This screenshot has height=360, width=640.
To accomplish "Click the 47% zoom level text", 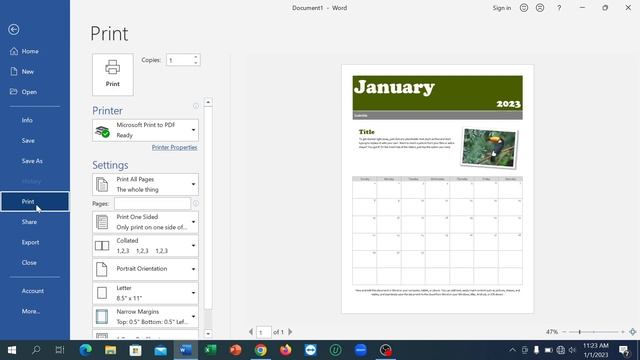I will (552, 332).
